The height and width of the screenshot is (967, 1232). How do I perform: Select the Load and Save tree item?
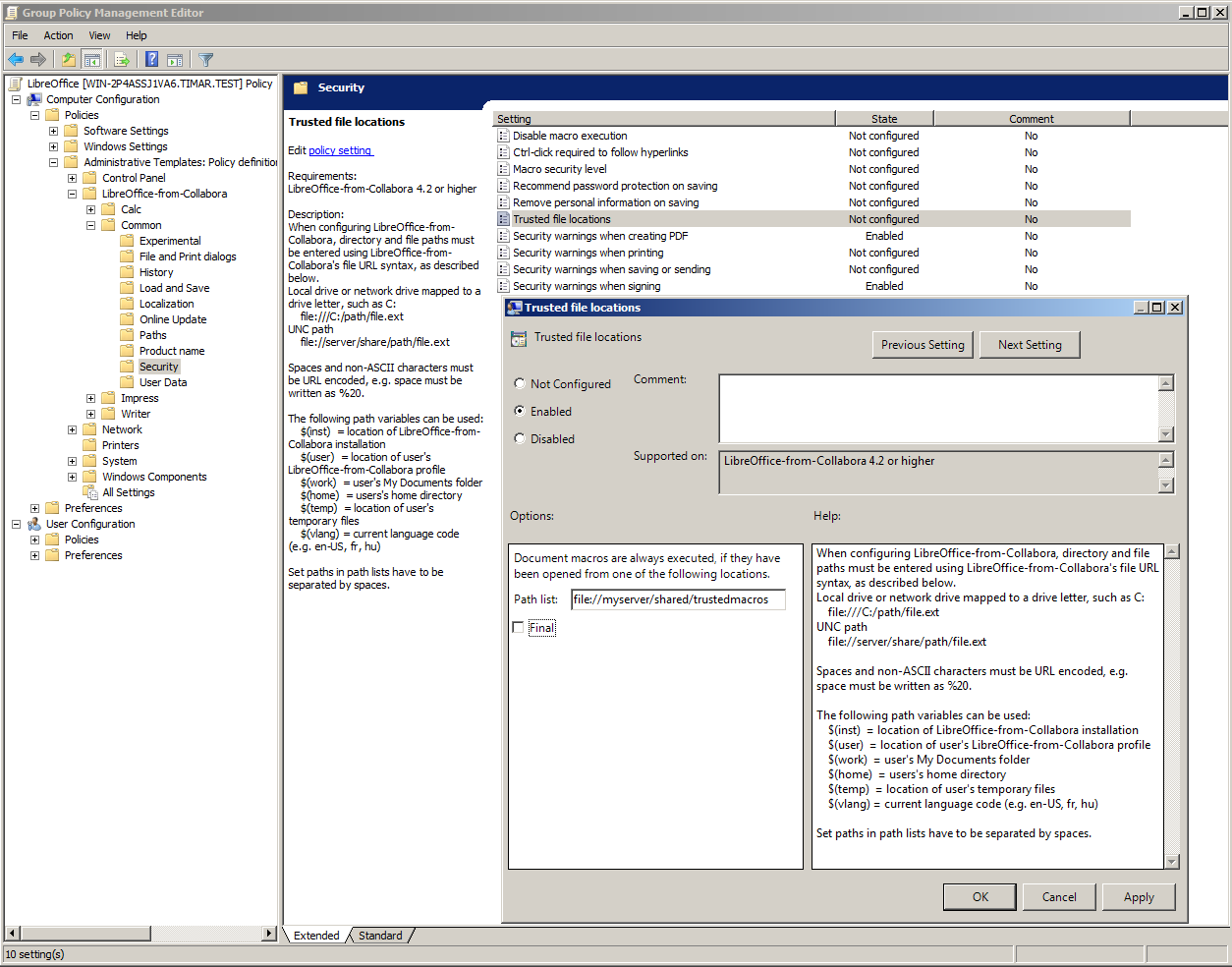point(174,288)
